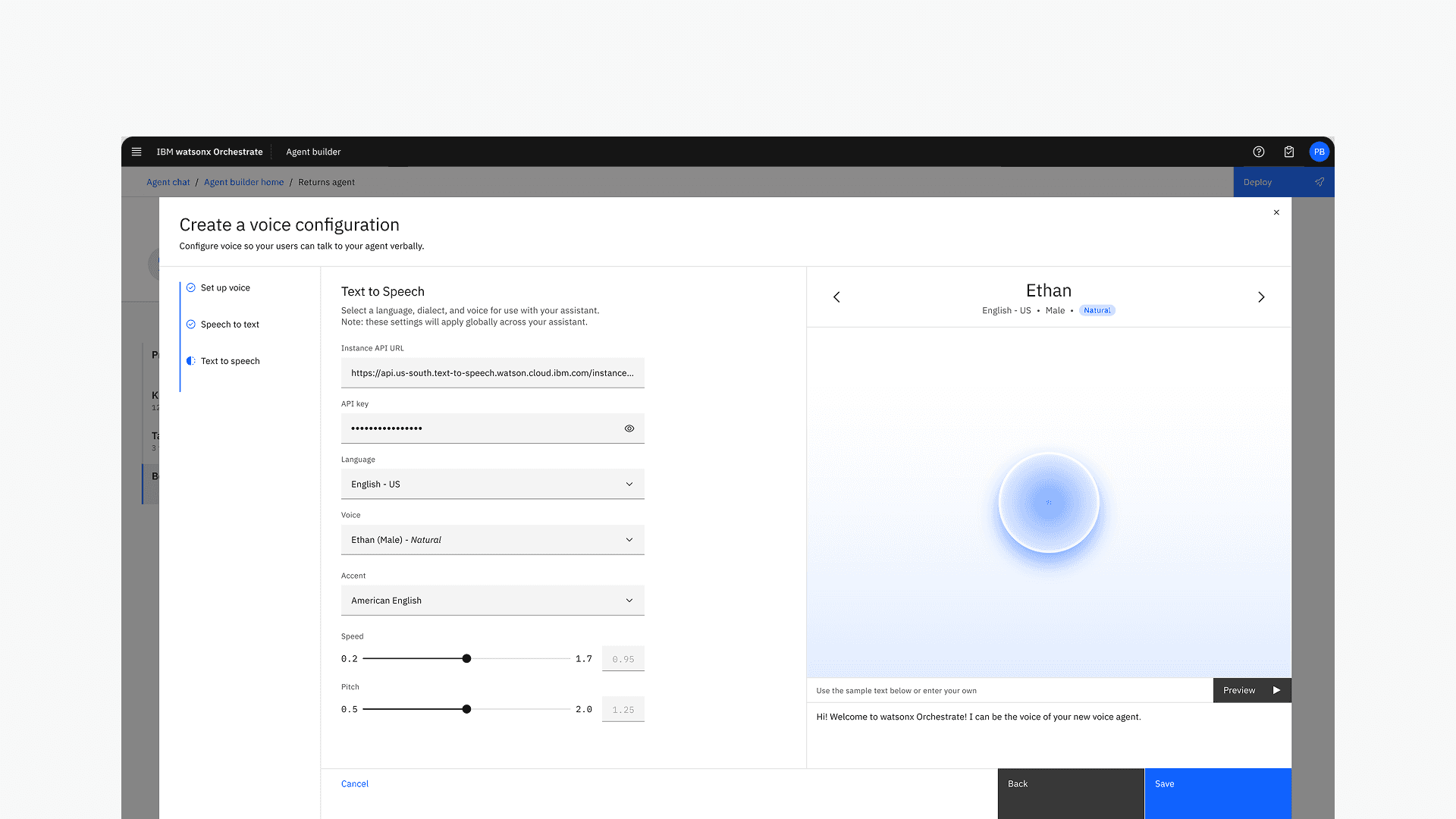The image size is (1456, 819).
Task: Open the PB user avatar
Action: pyautogui.click(x=1319, y=152)
